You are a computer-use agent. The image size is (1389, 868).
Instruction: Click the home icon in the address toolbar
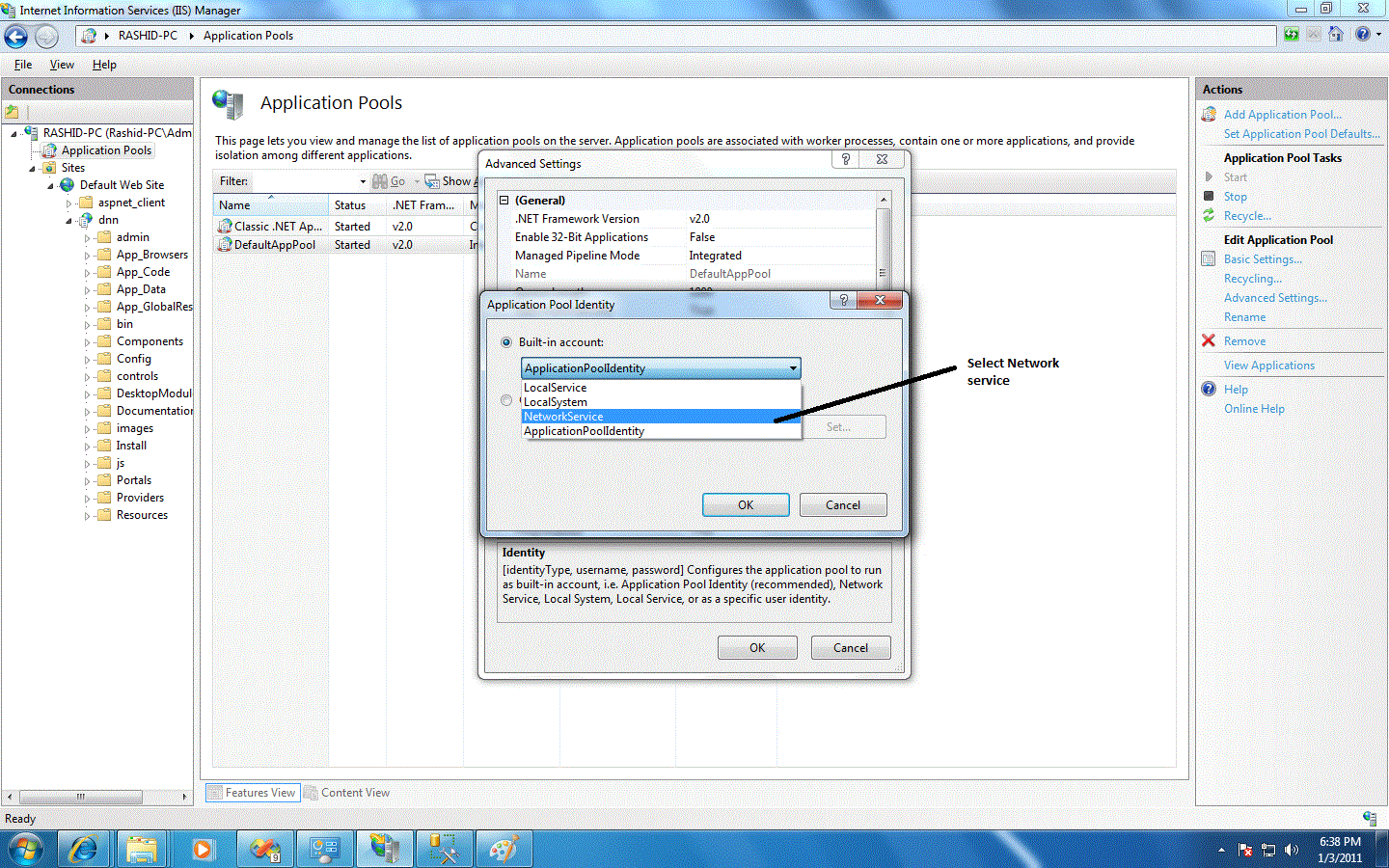pos(1336,34)
